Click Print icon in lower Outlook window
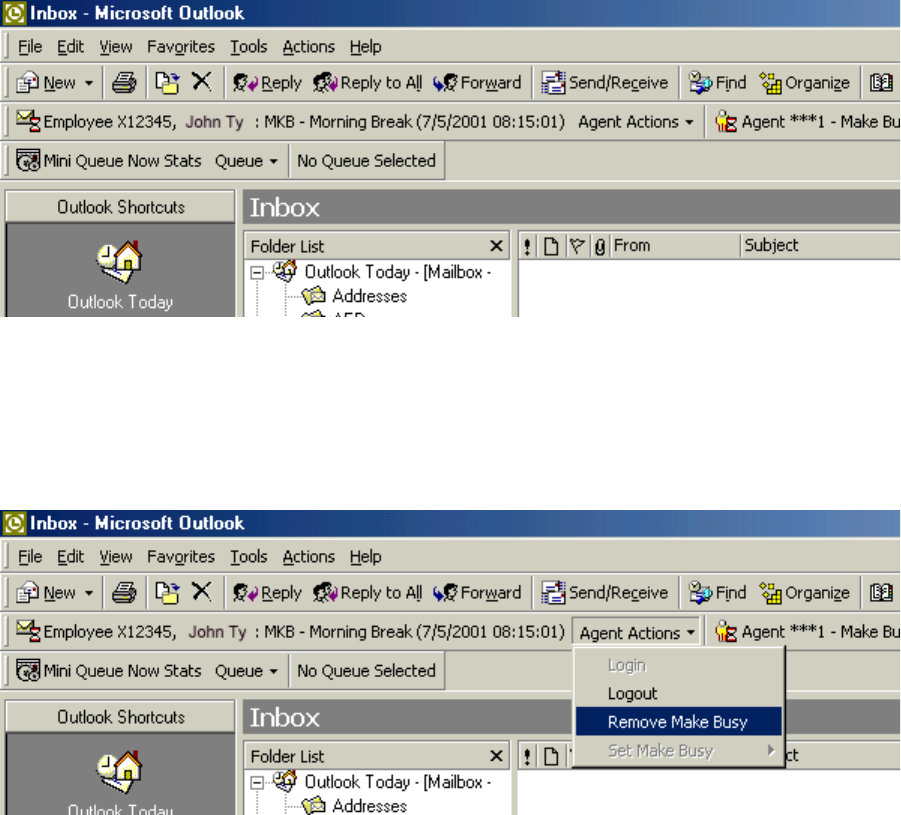The image size is (901, 815). [124, 593]
